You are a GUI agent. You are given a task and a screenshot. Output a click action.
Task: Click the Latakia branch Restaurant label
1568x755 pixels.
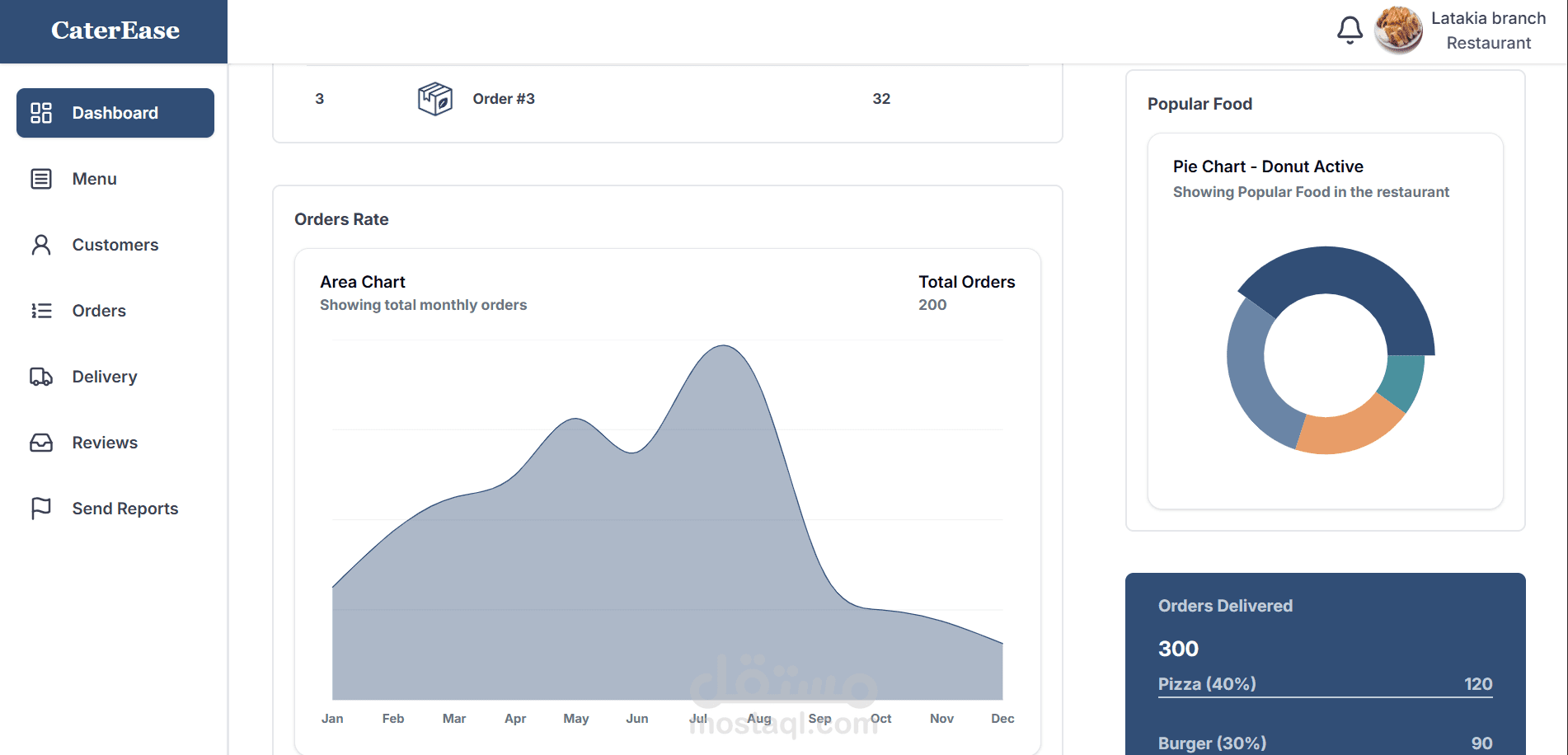(1488, 30)
